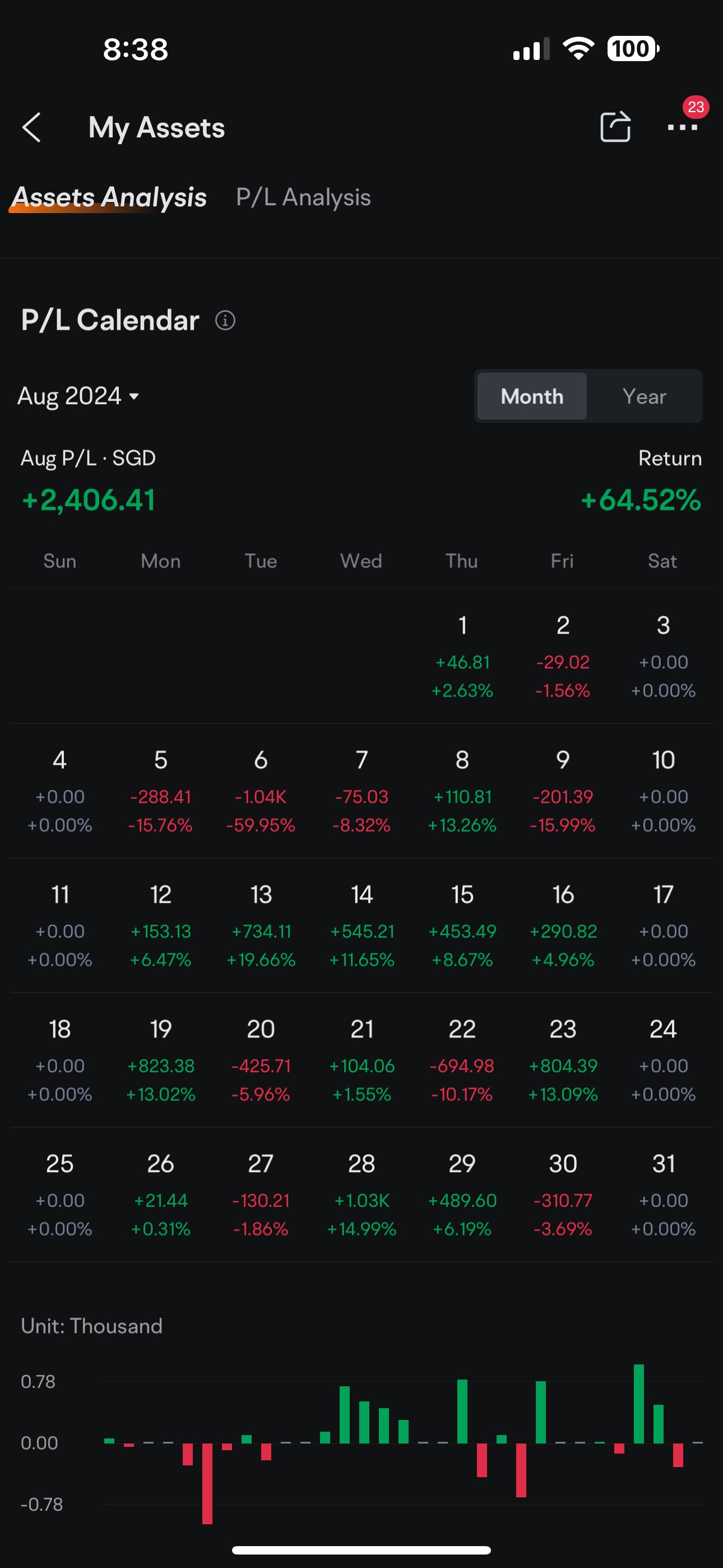723x1568 pixels.
Task: Tap the tallest red bar in chart
Action: tap(207, 1483)
